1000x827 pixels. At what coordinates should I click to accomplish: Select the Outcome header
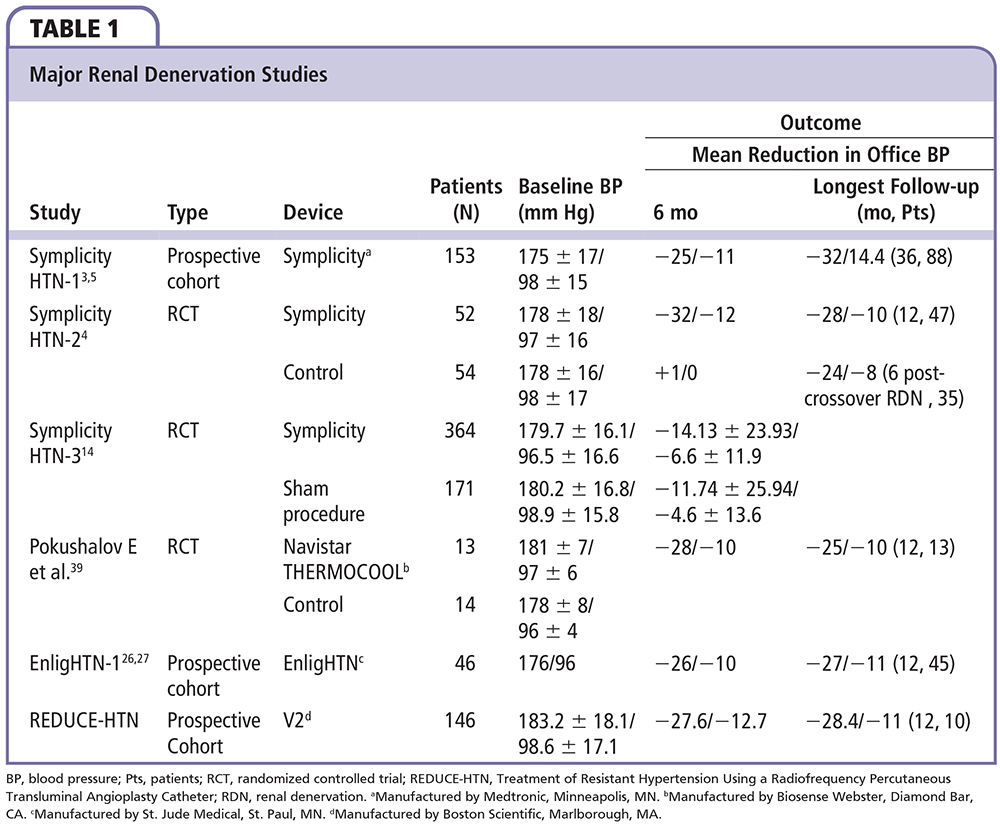tap(820, 123)
